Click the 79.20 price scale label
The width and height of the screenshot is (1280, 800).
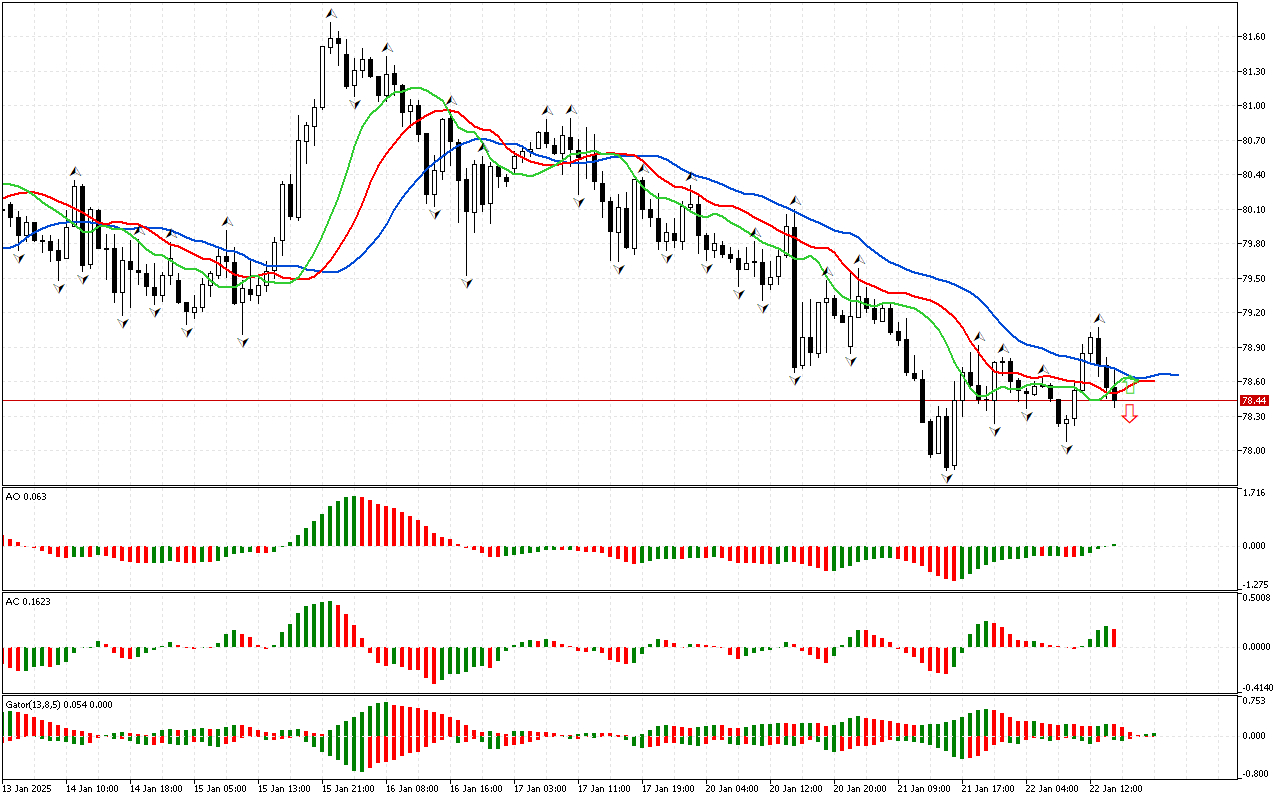coord(1255,313)
